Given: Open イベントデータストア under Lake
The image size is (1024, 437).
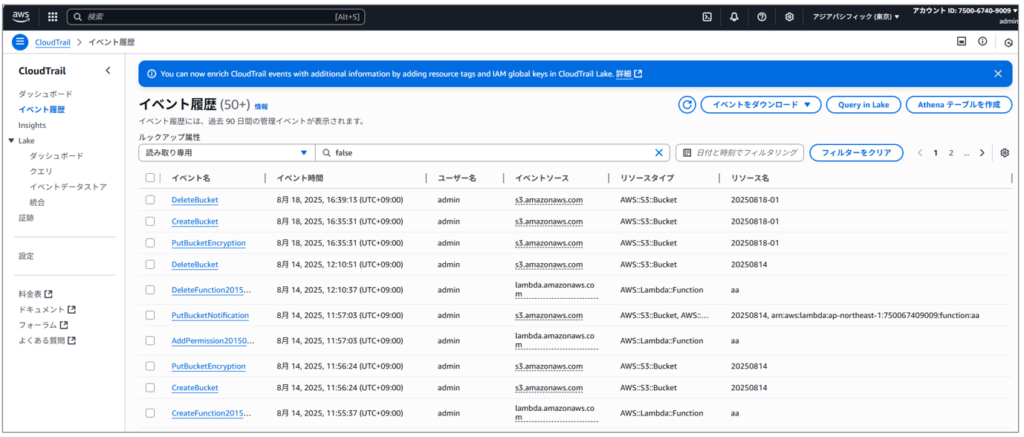Looking at the screenshot, I should pos(68,187).
